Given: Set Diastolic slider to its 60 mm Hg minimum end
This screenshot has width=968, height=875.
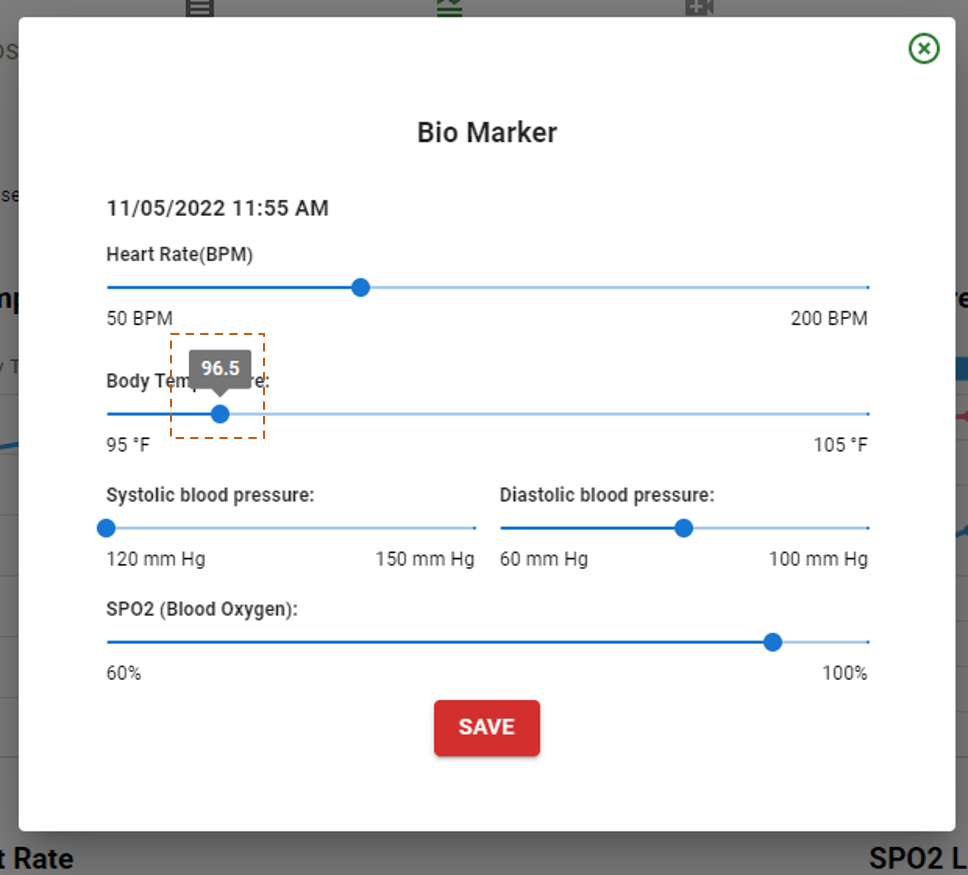Looking at the screenshot, I should point(502,528).
